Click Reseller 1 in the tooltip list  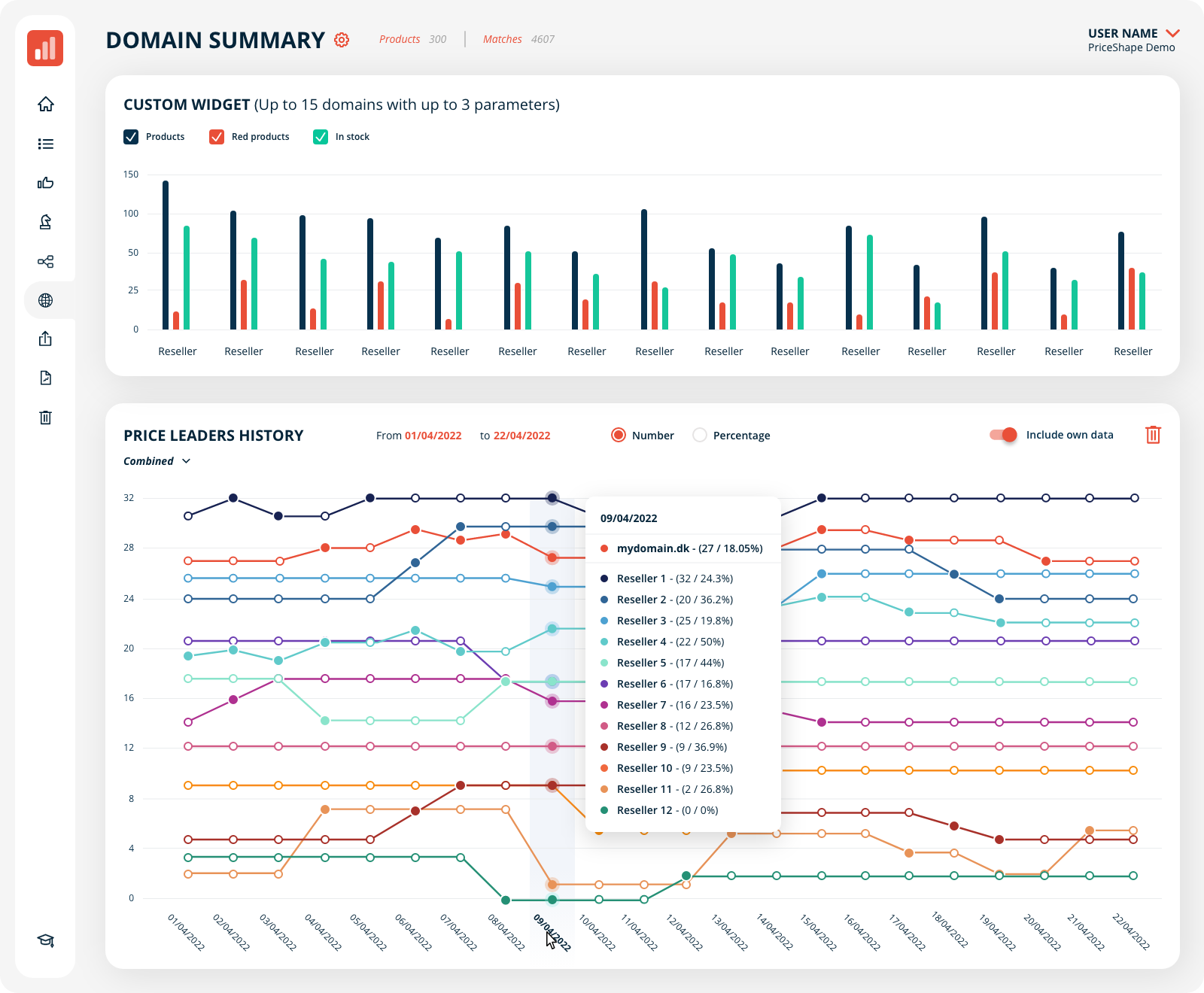pyautogui.click(x=667, y=578)
